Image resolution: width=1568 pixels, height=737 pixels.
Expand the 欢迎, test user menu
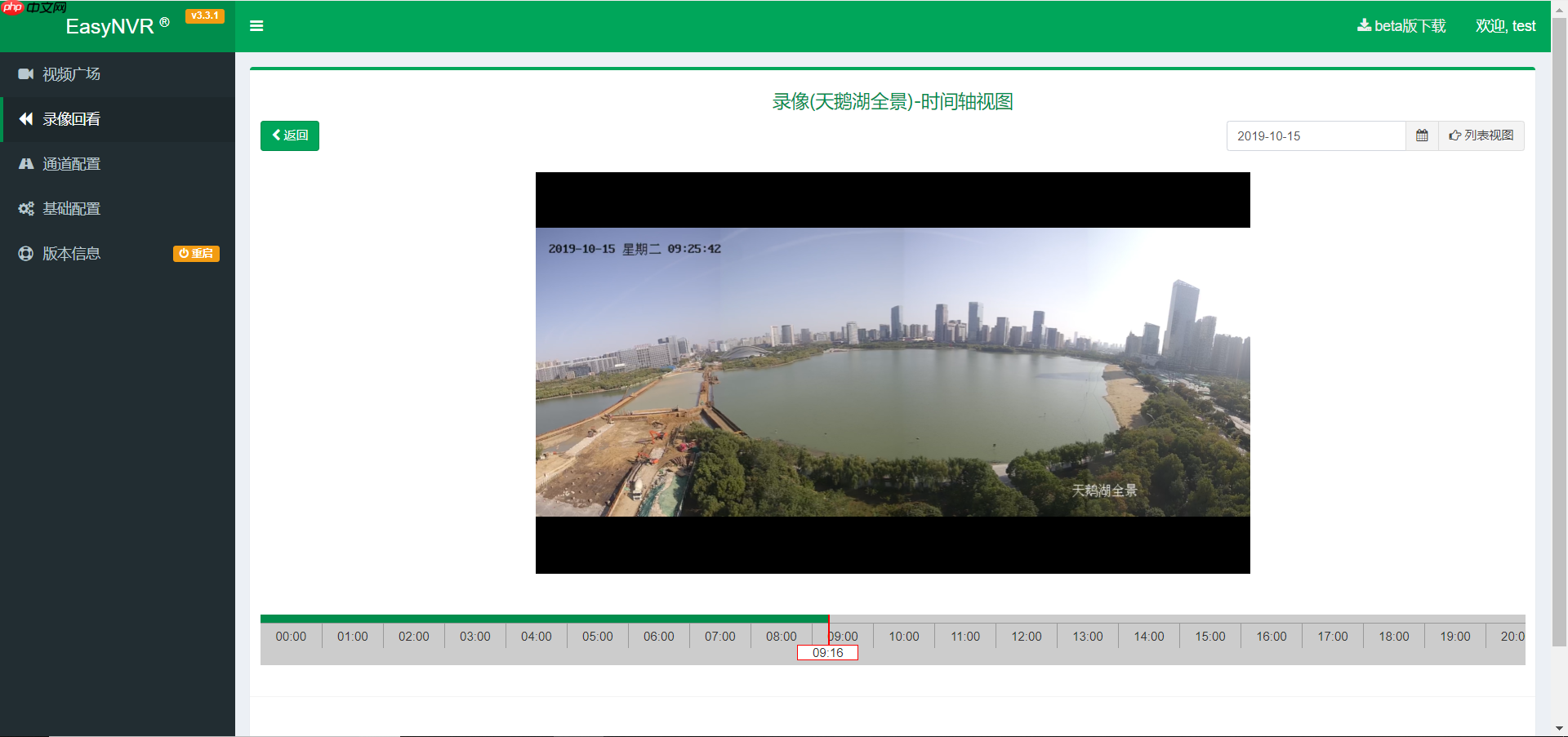coord(1505,25)
